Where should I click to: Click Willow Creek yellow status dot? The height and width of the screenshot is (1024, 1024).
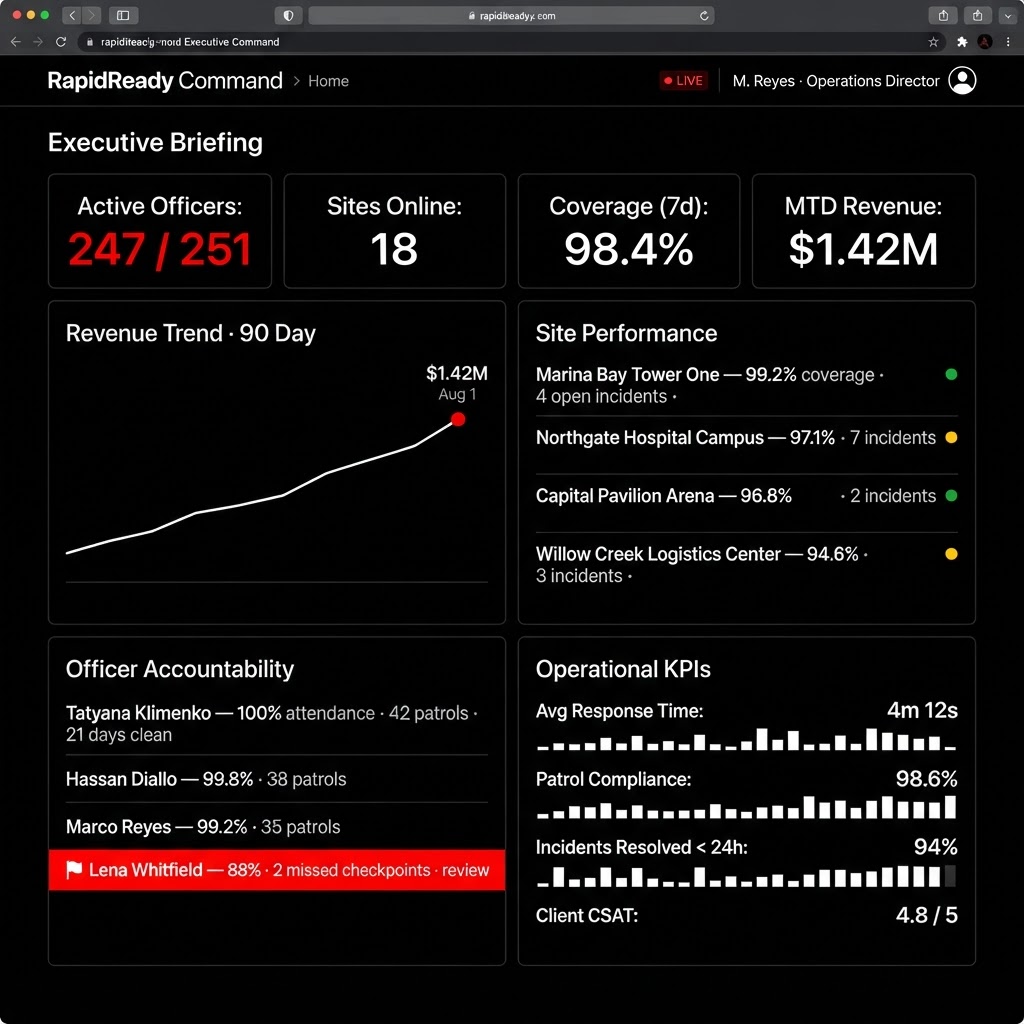pos(952,554)
